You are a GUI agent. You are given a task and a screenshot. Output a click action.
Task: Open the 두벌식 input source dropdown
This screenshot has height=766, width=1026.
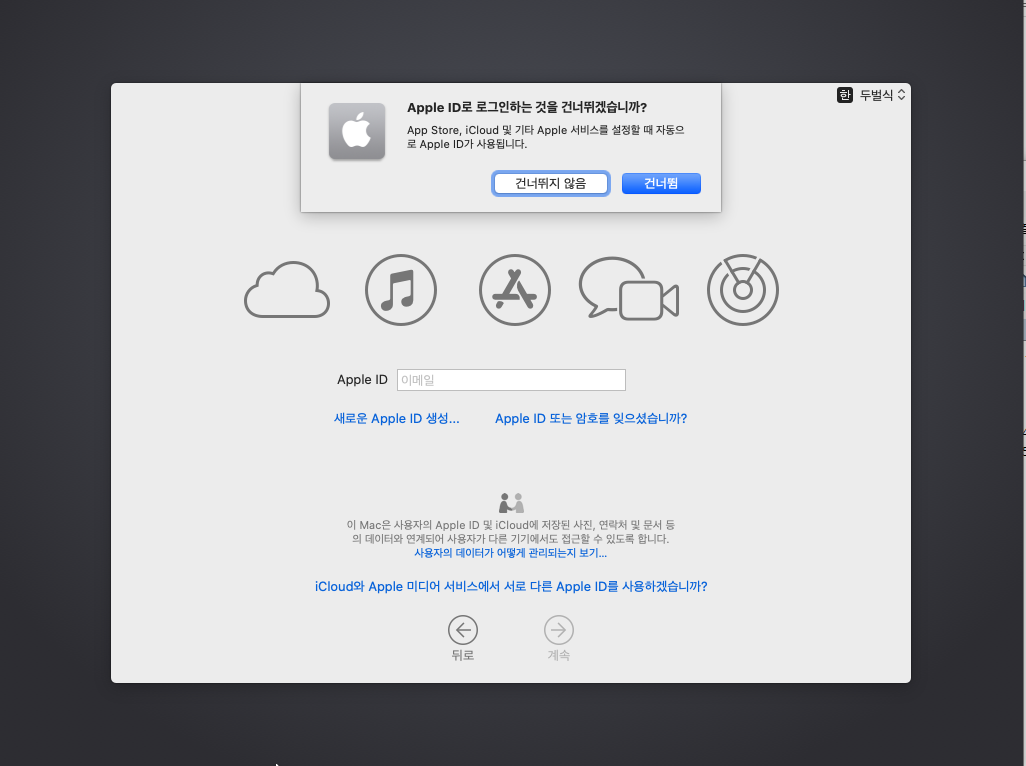pos(882,95)
